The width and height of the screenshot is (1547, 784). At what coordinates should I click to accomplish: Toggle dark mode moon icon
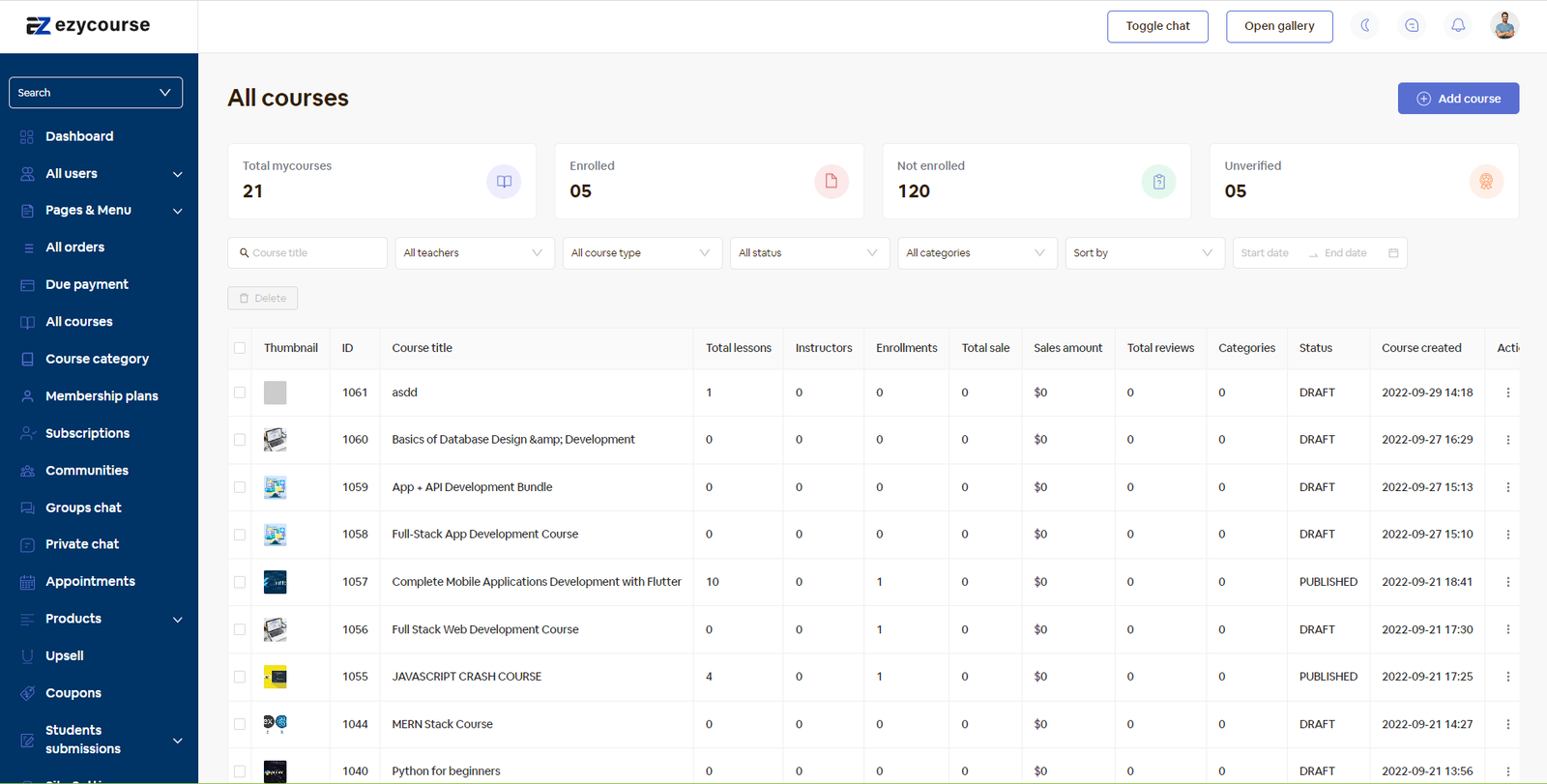coord(1365,26)
